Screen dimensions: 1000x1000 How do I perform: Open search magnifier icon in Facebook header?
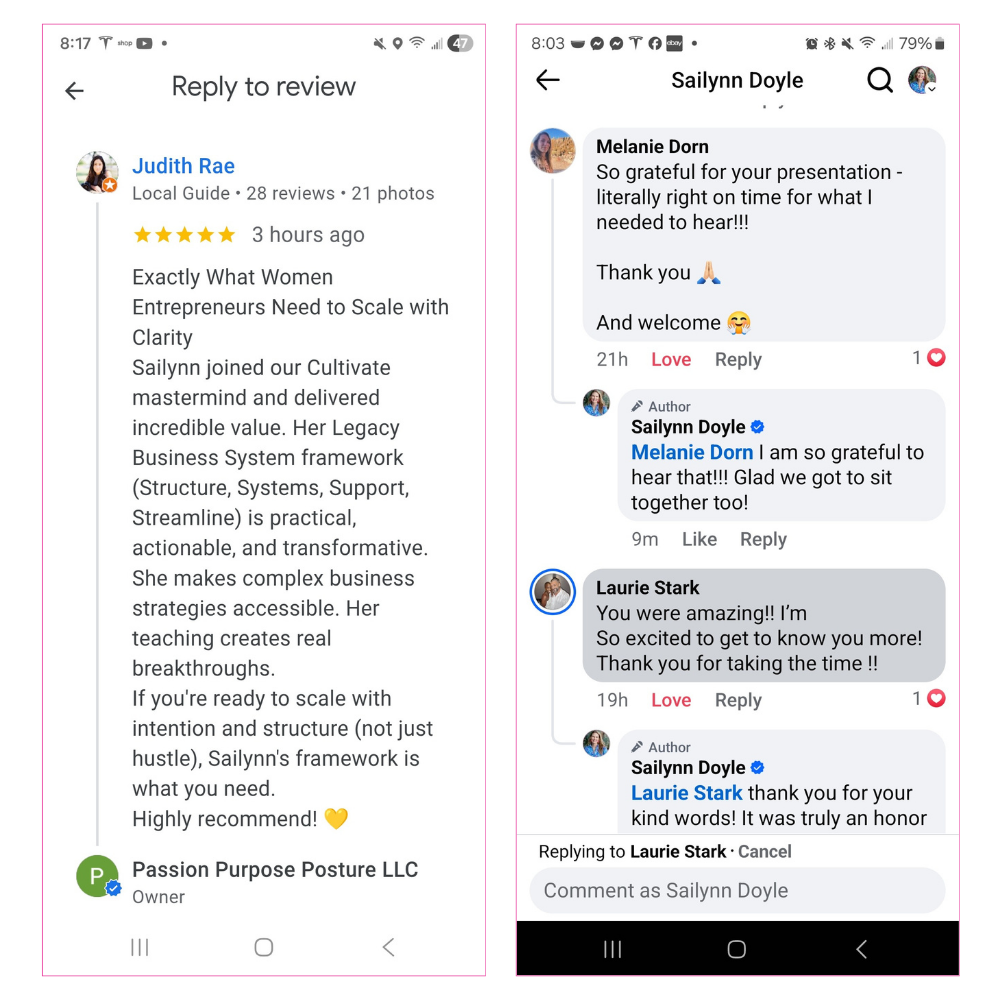pos(879,80)
